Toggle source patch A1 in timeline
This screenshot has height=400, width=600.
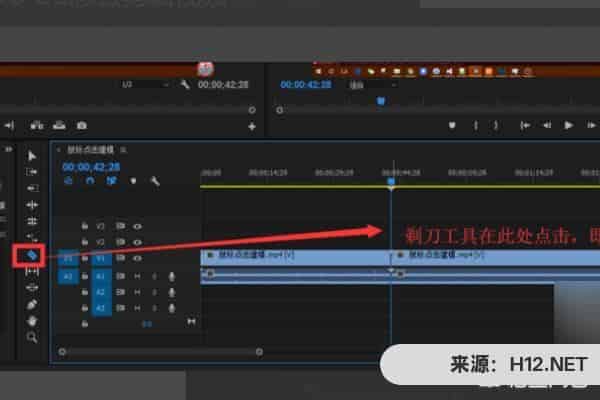(x=68, y=276)
